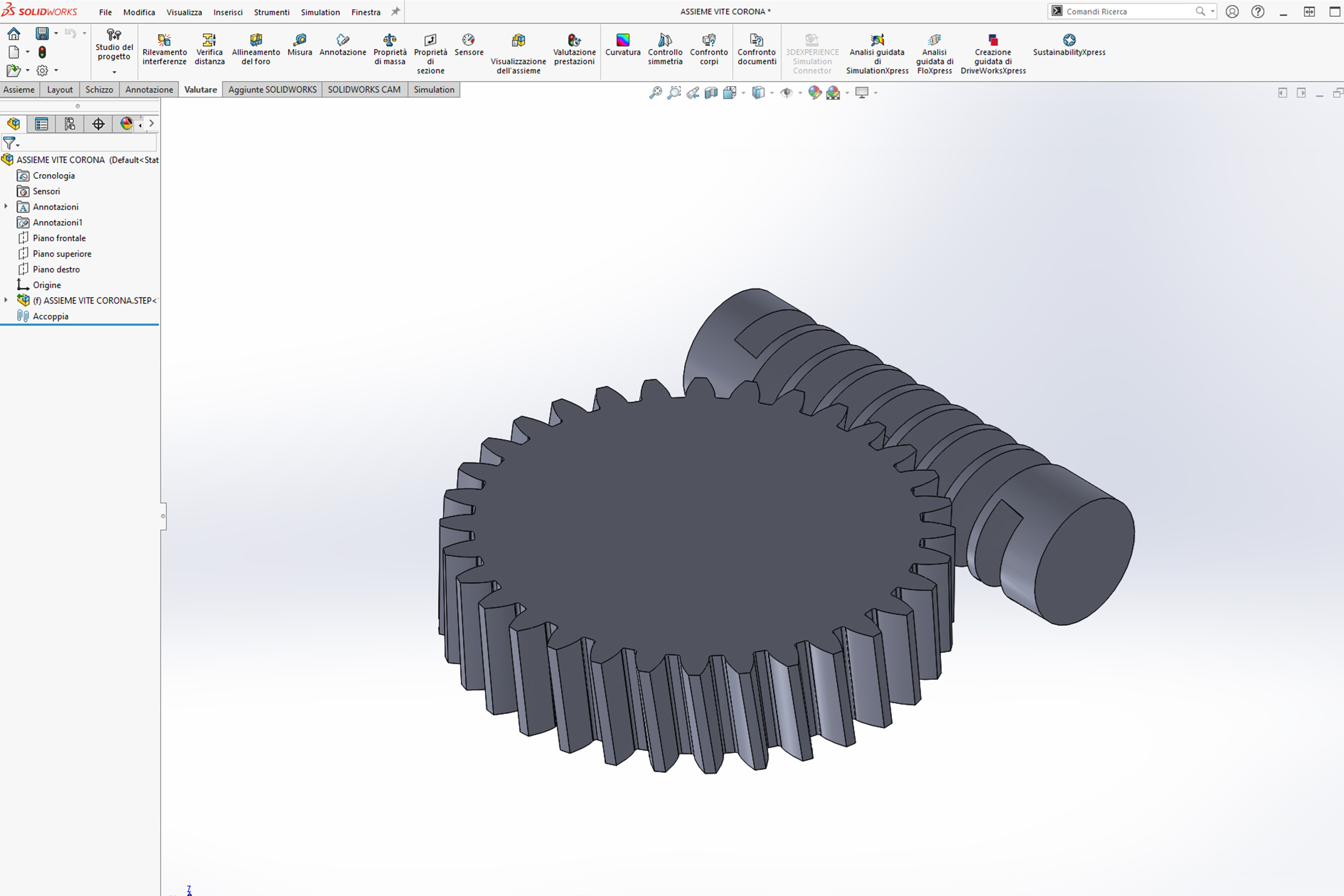The width and height of the screenshot is (1344, 896).
Task: Pin the menu bar with pushpin
Action: [395, 11]
